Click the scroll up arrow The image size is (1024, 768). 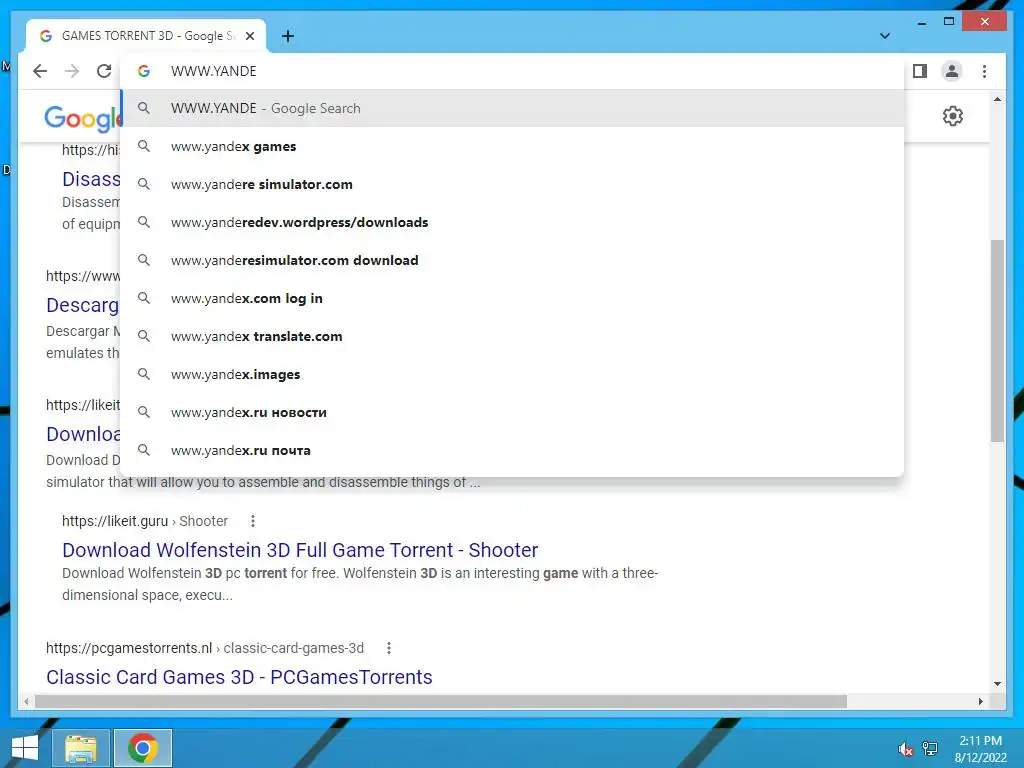tap(997, 99)
